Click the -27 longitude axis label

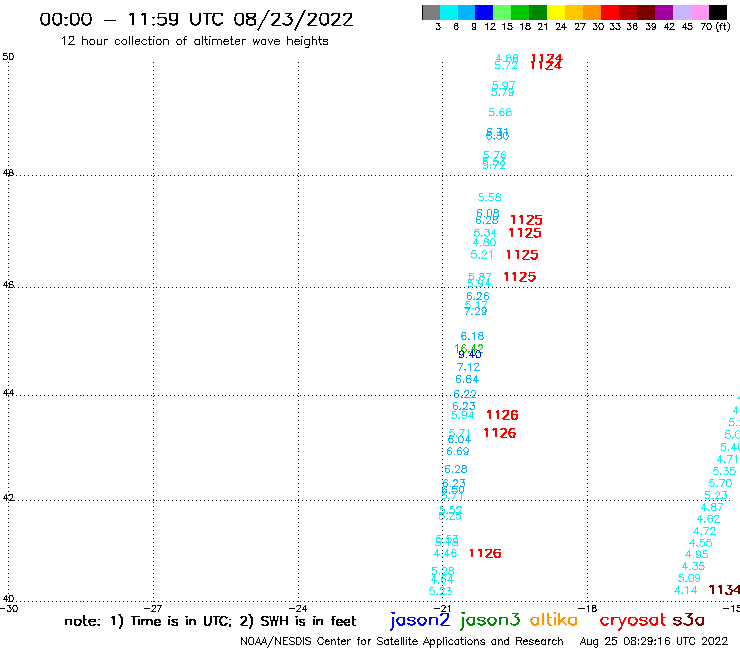tap(153, 608)
